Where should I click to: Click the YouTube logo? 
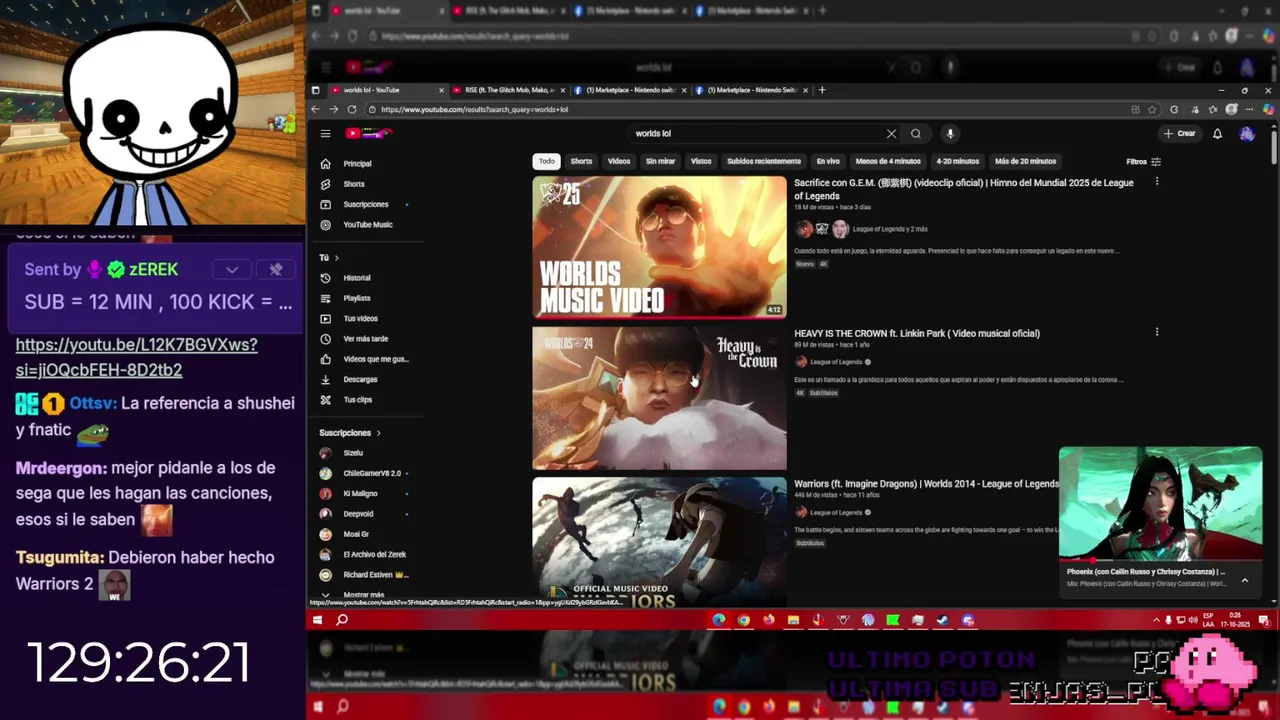369,133
